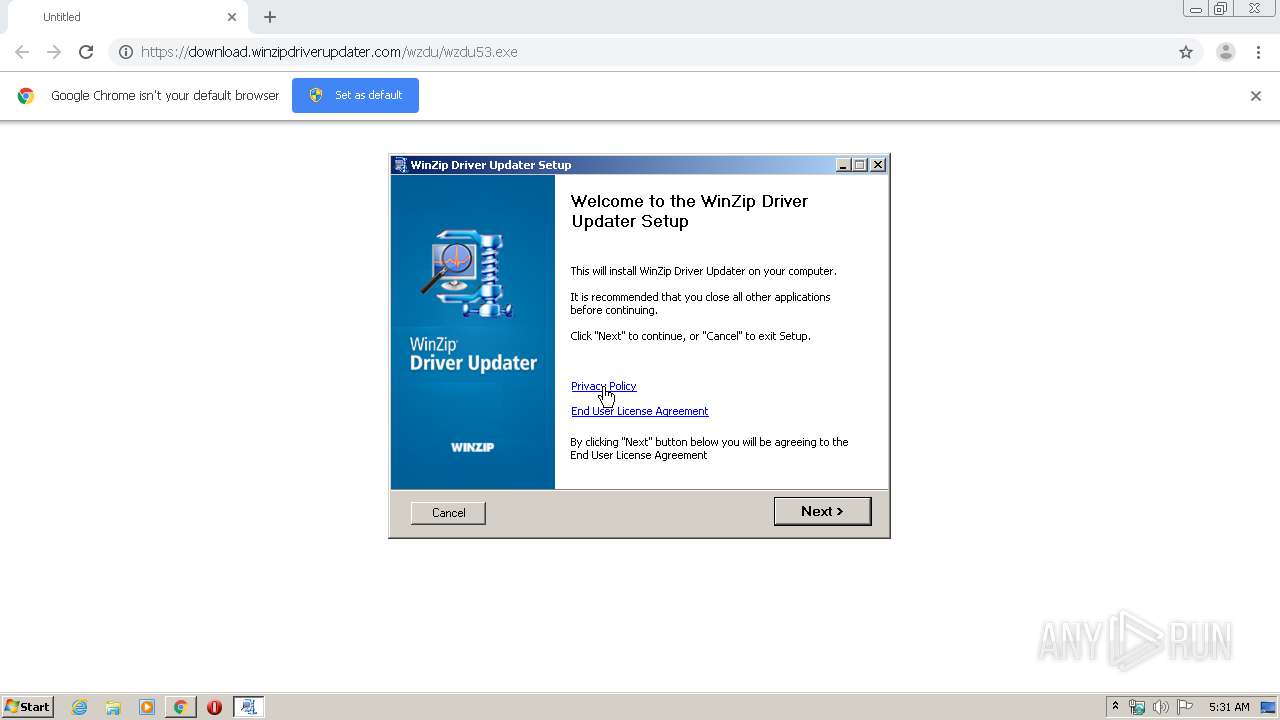Viewport: 1280px width, 720px height.
Task: Maximize the WinZip setup dialog
Action: (x=860, y=165)
